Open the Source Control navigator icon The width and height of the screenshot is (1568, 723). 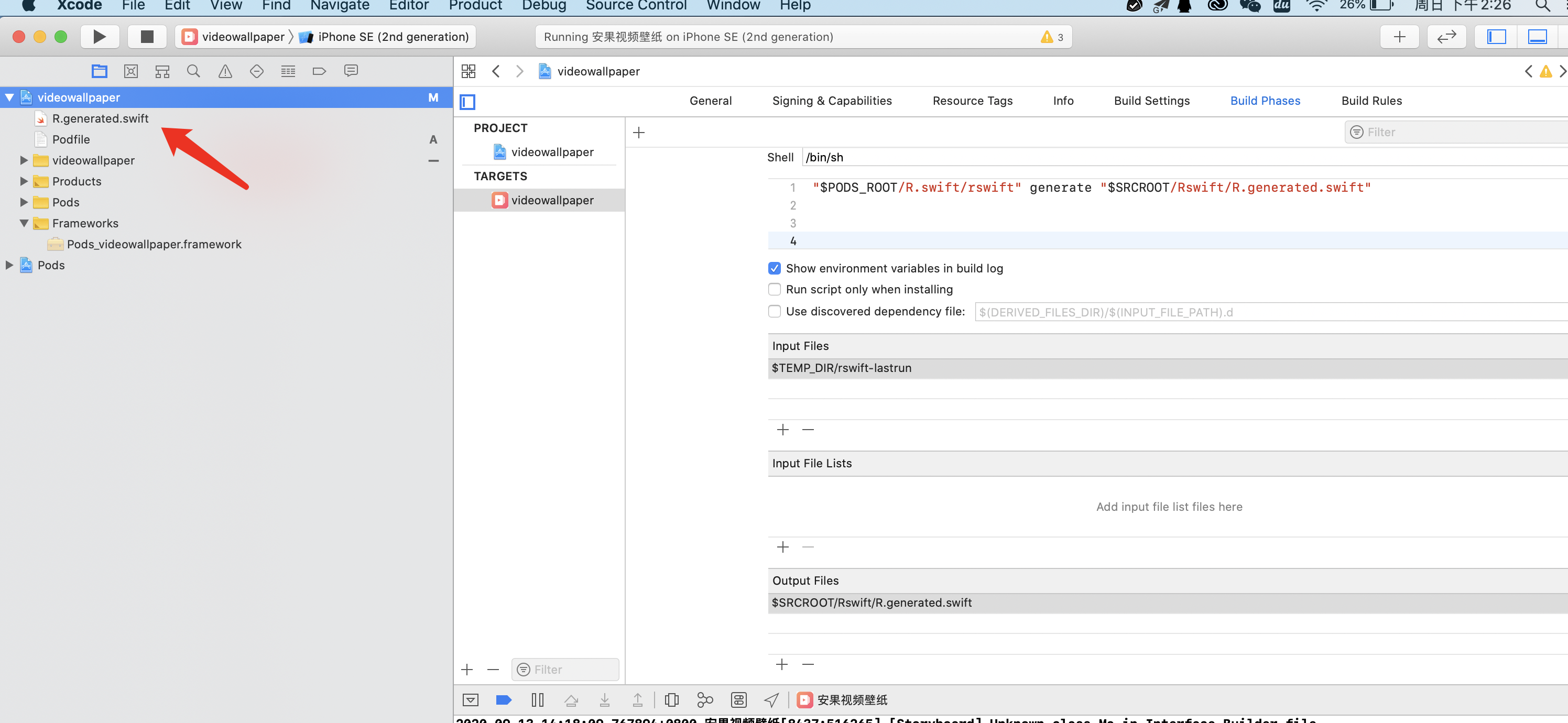tap(131, 71)
